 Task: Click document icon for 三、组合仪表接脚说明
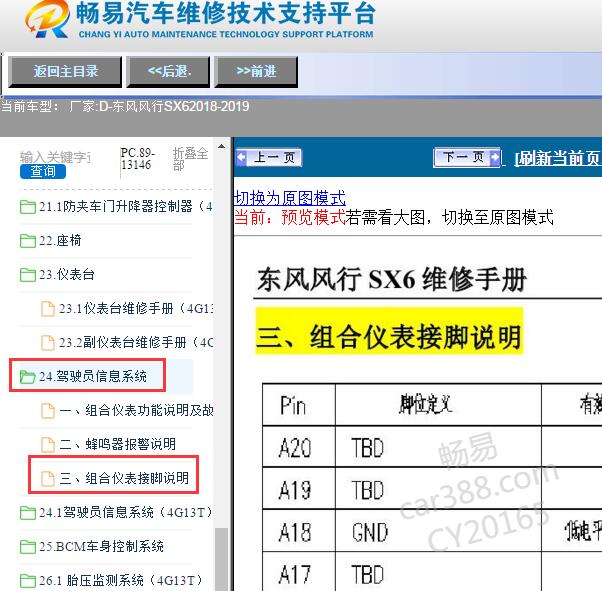[x=48, y=478]
